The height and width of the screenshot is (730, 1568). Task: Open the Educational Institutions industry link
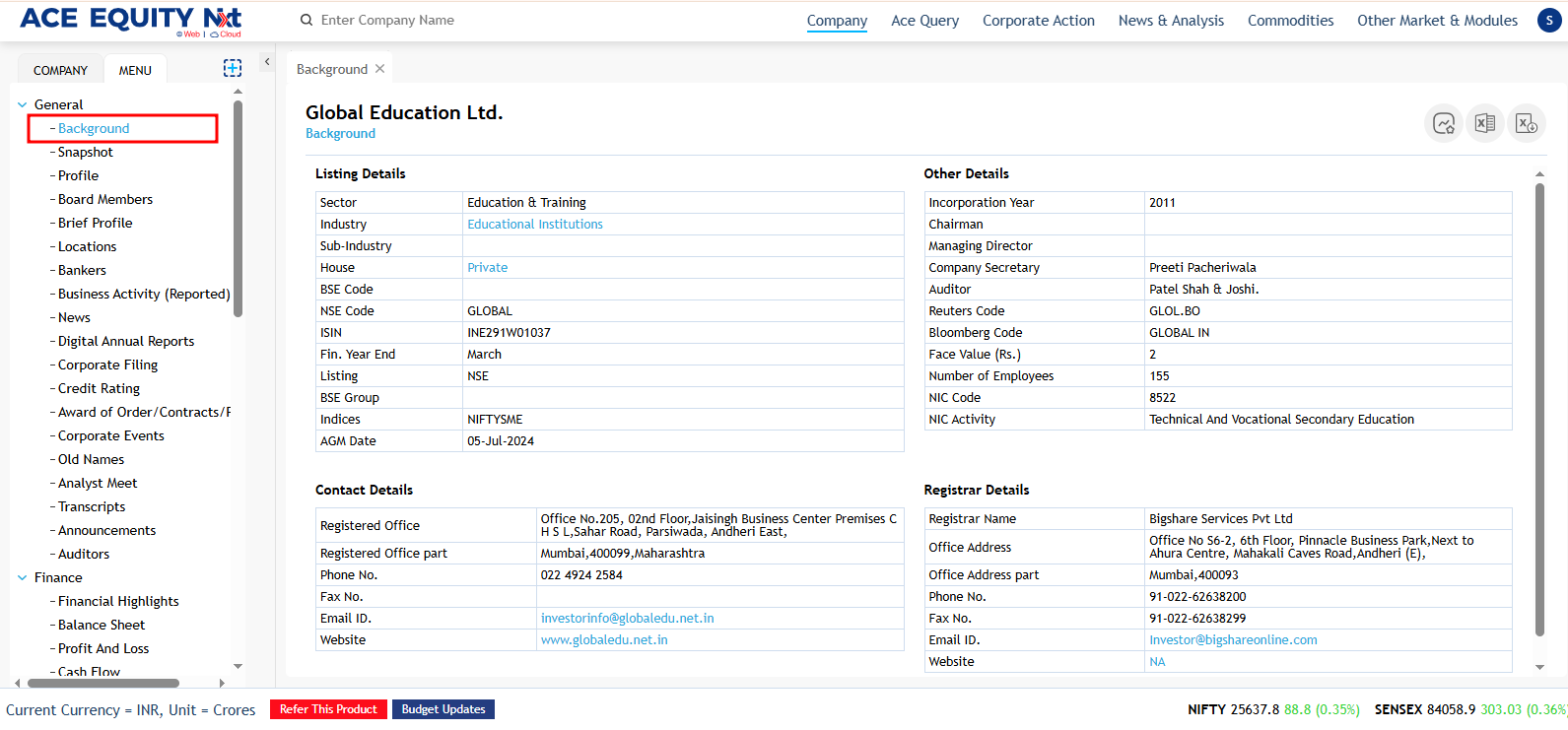[535, 225]
